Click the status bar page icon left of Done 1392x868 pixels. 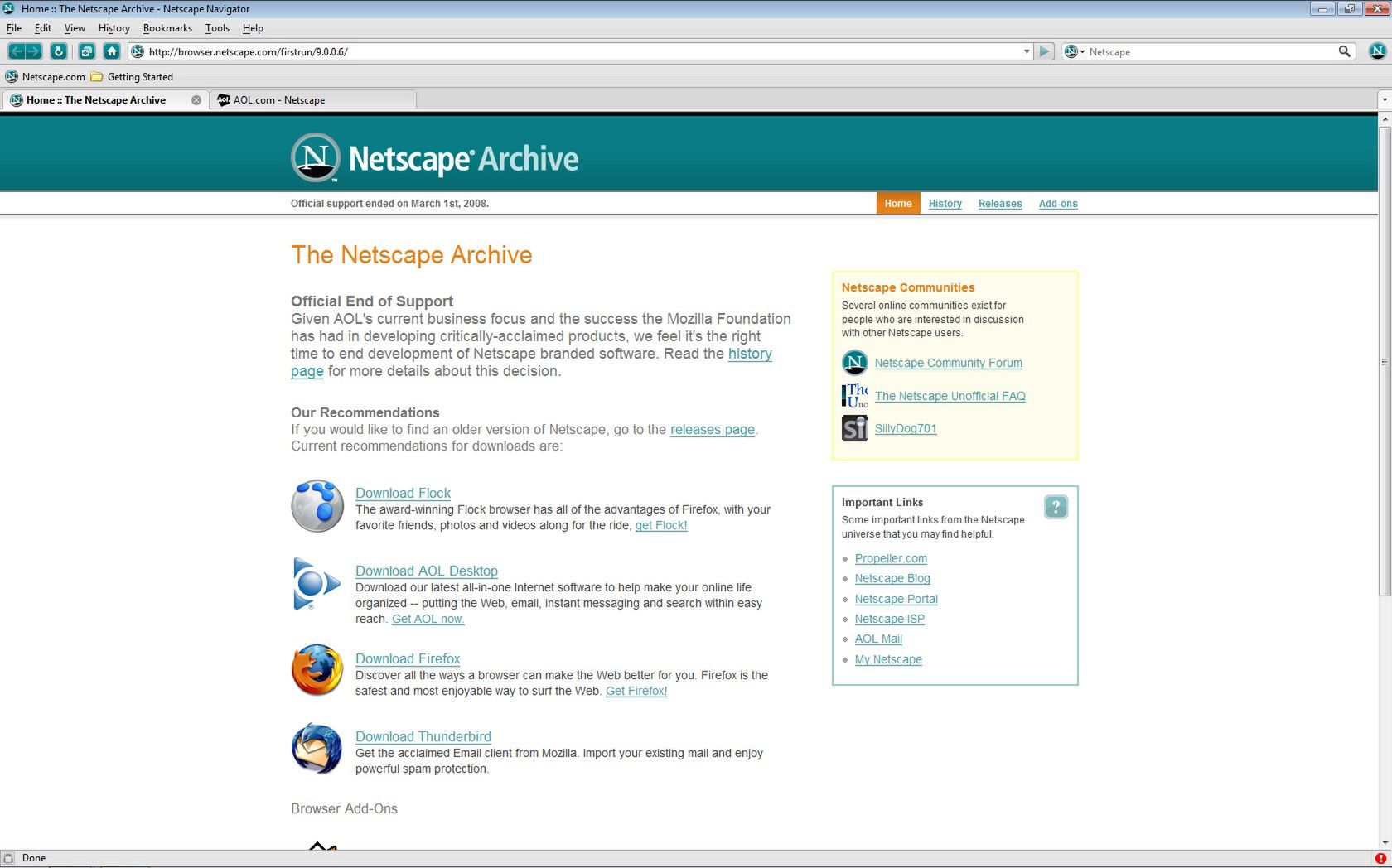click(8, 858)
